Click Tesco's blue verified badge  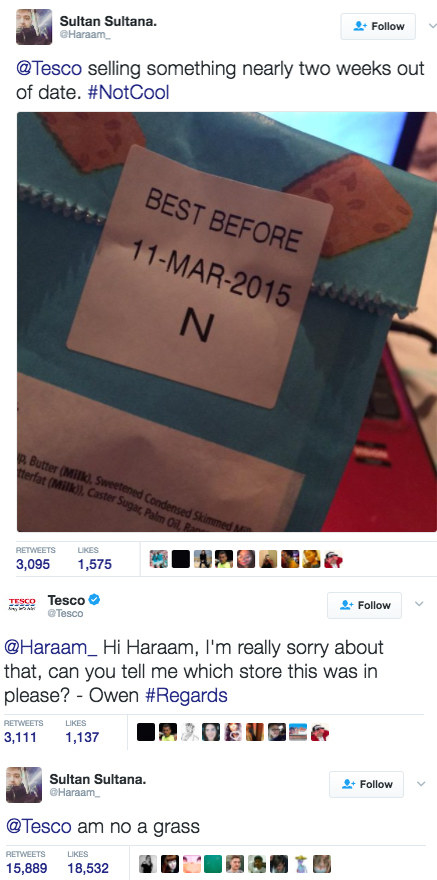click(94, 599)
